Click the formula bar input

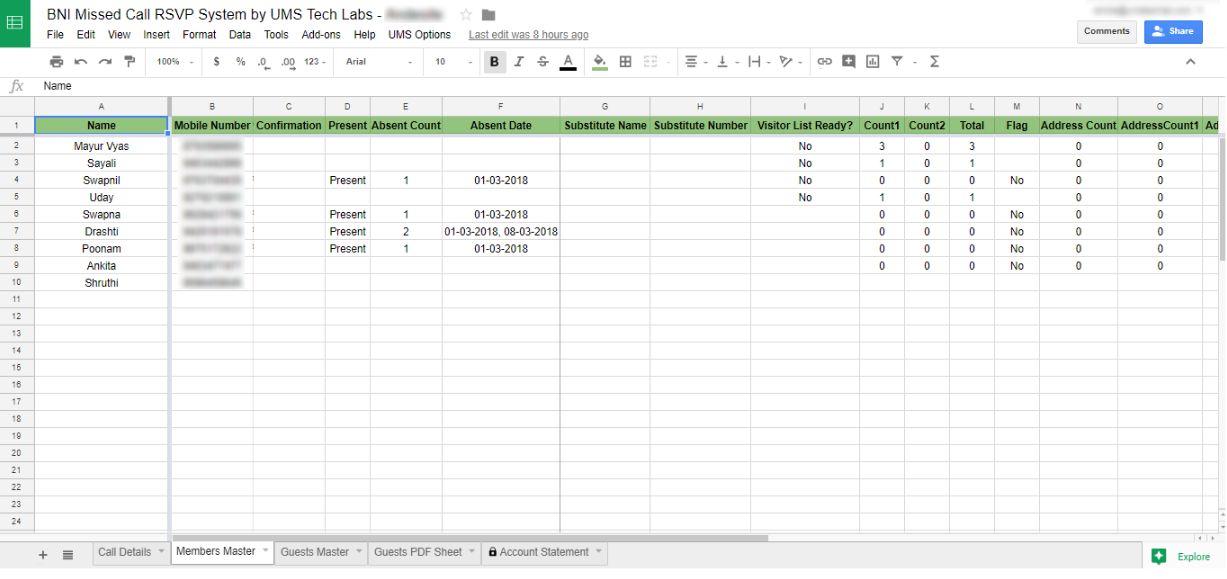click(630, 86)
